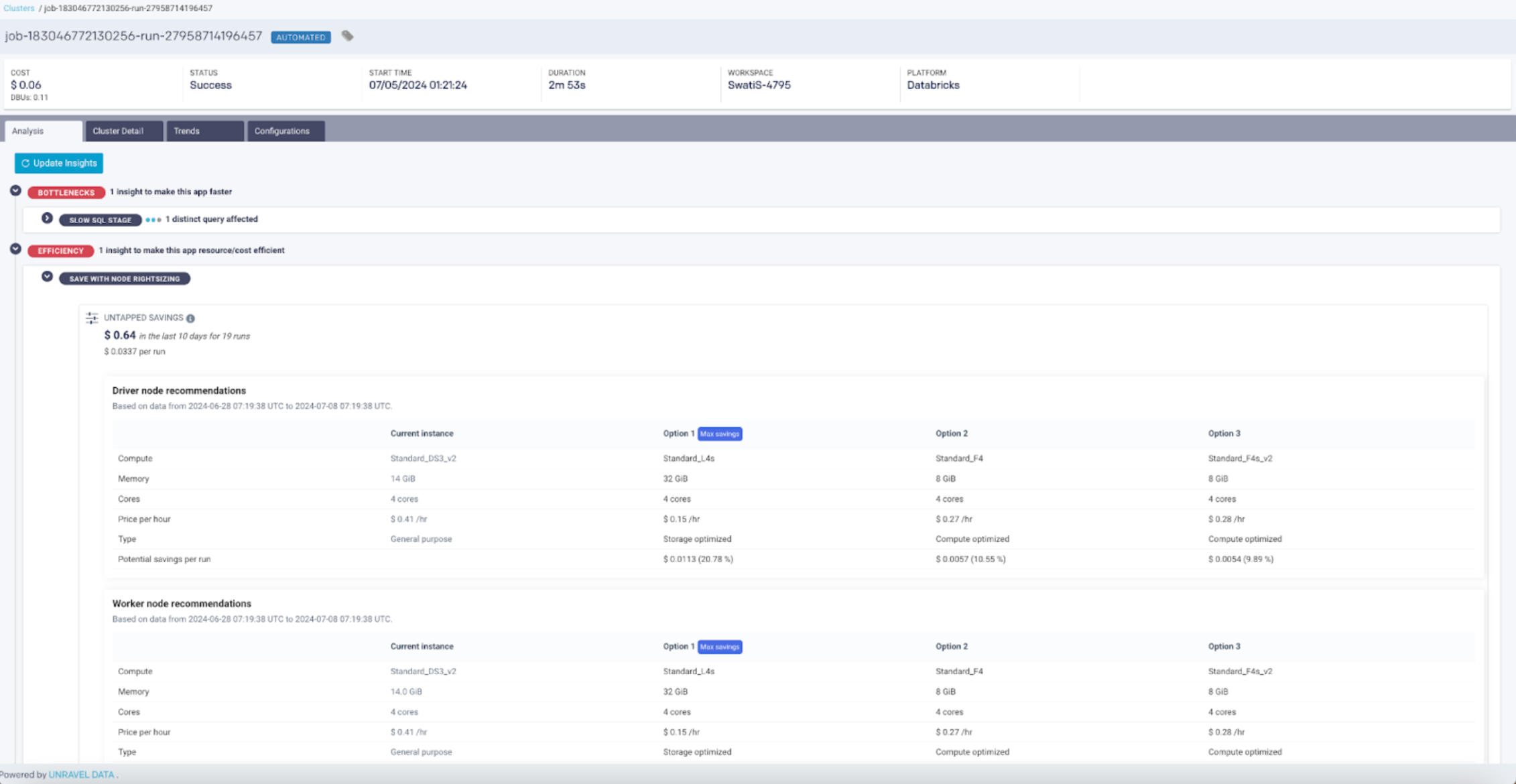The width and height of the screenshot is (1516, 784).
Task: Click the three dots next to Slow SQL Stage
Action: [153, 220]
